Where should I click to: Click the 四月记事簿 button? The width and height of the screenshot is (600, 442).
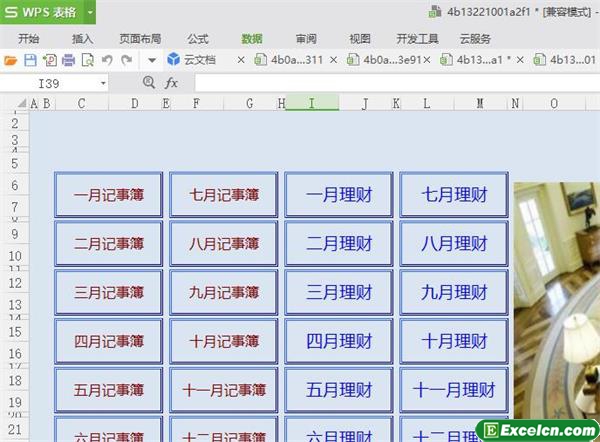[x=109, y=341]
